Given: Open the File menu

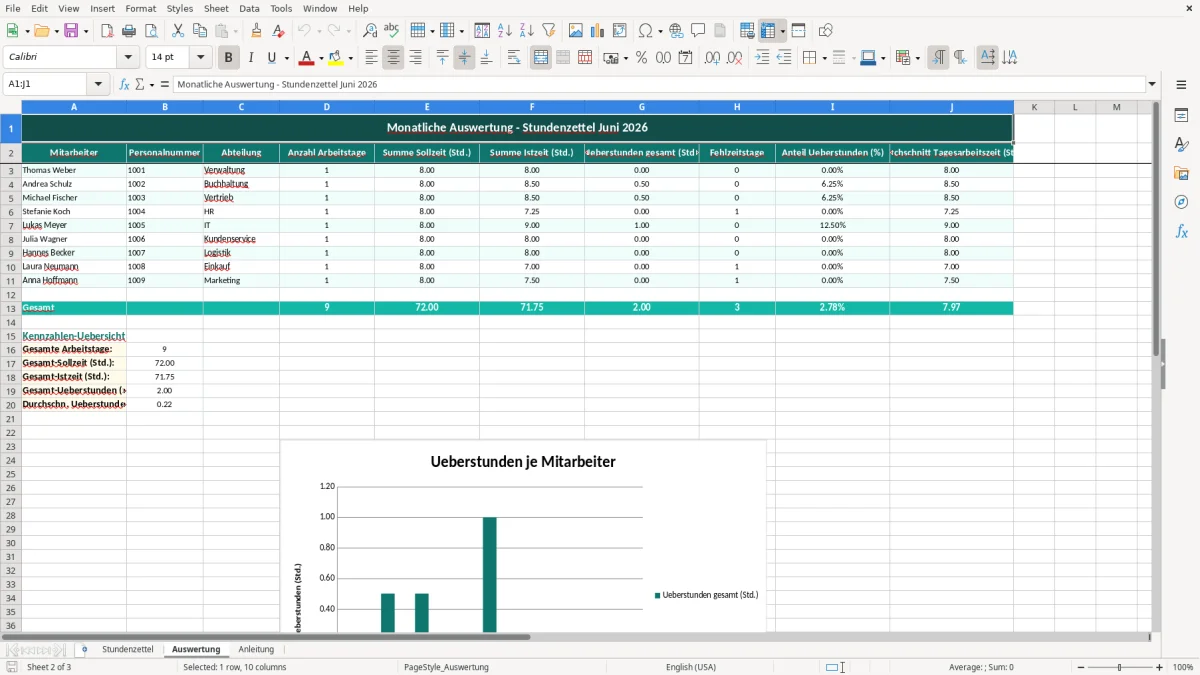Looking at the screenshot, I should (13, 8).
